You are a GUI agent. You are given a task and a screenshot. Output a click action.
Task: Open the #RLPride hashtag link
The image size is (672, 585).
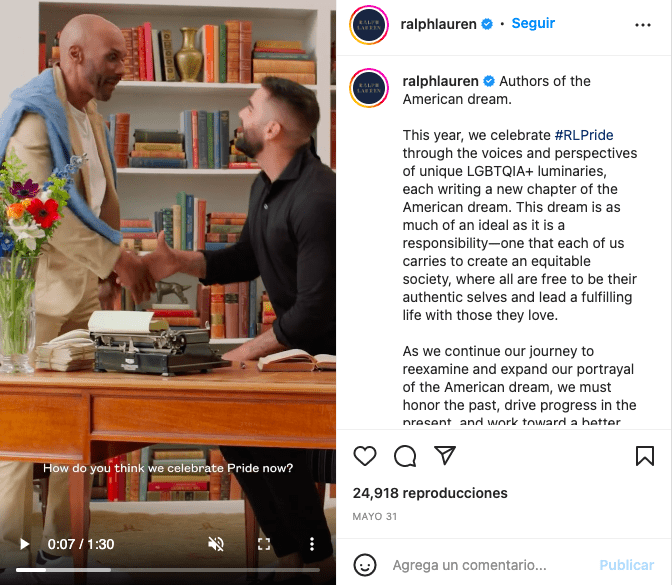point(584,135)
